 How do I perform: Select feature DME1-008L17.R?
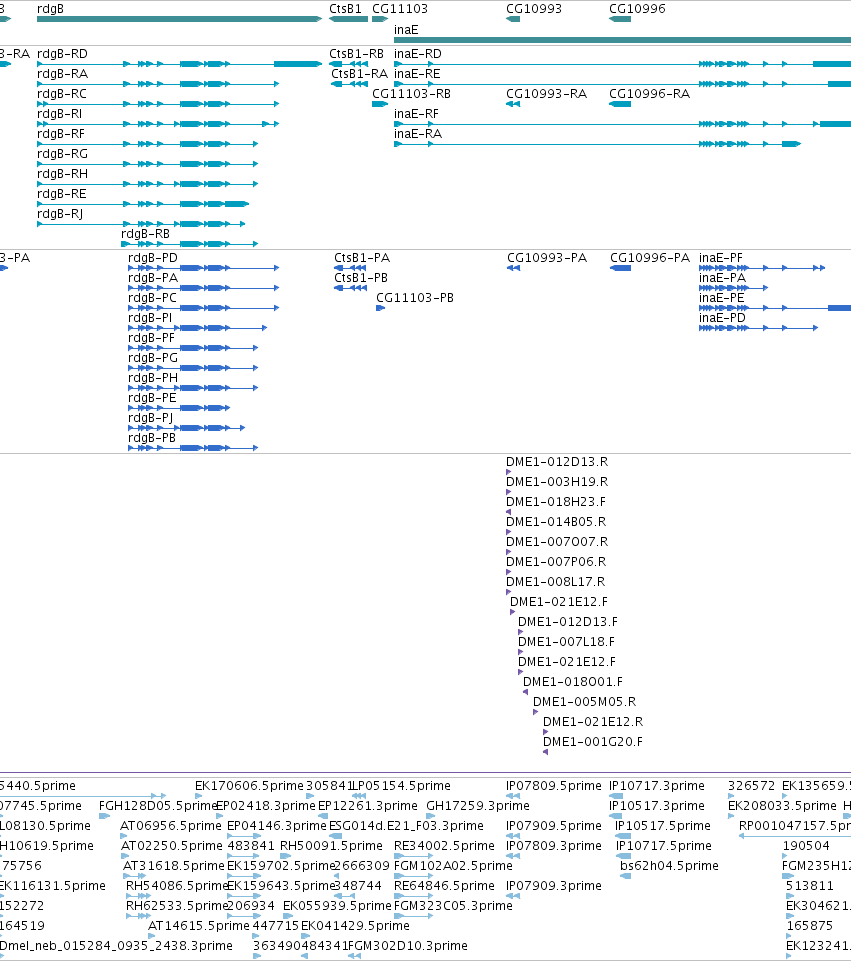tap(555, 582)
